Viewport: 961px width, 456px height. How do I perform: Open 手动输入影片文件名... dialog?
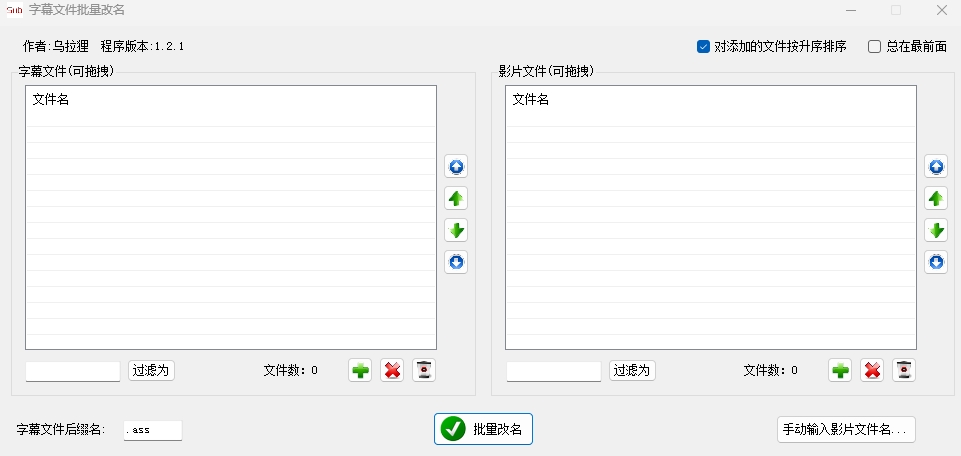pyautogui.click(x=846, y=430)
